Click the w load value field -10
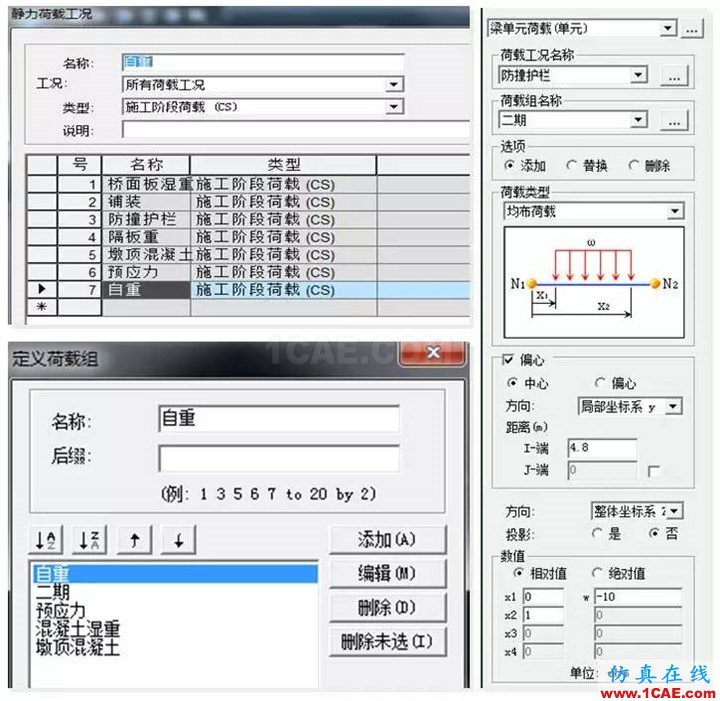This screenshot has height=701, width=720. [x=638, y=597]
